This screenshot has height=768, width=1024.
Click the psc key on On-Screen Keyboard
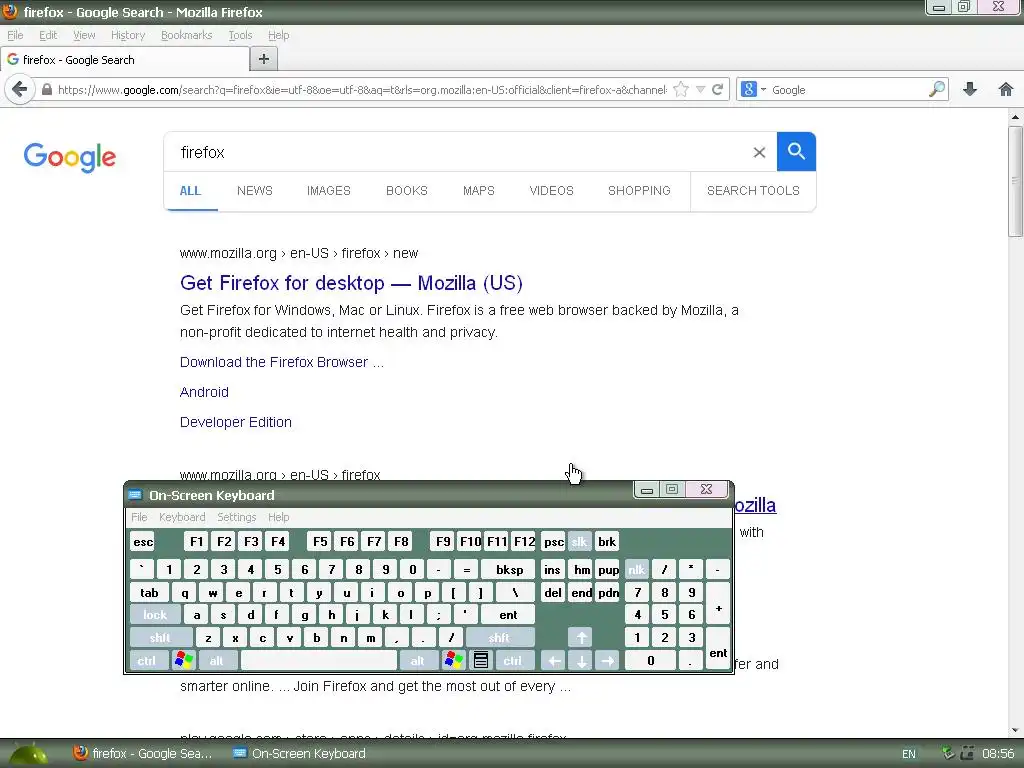pos(554,541)
